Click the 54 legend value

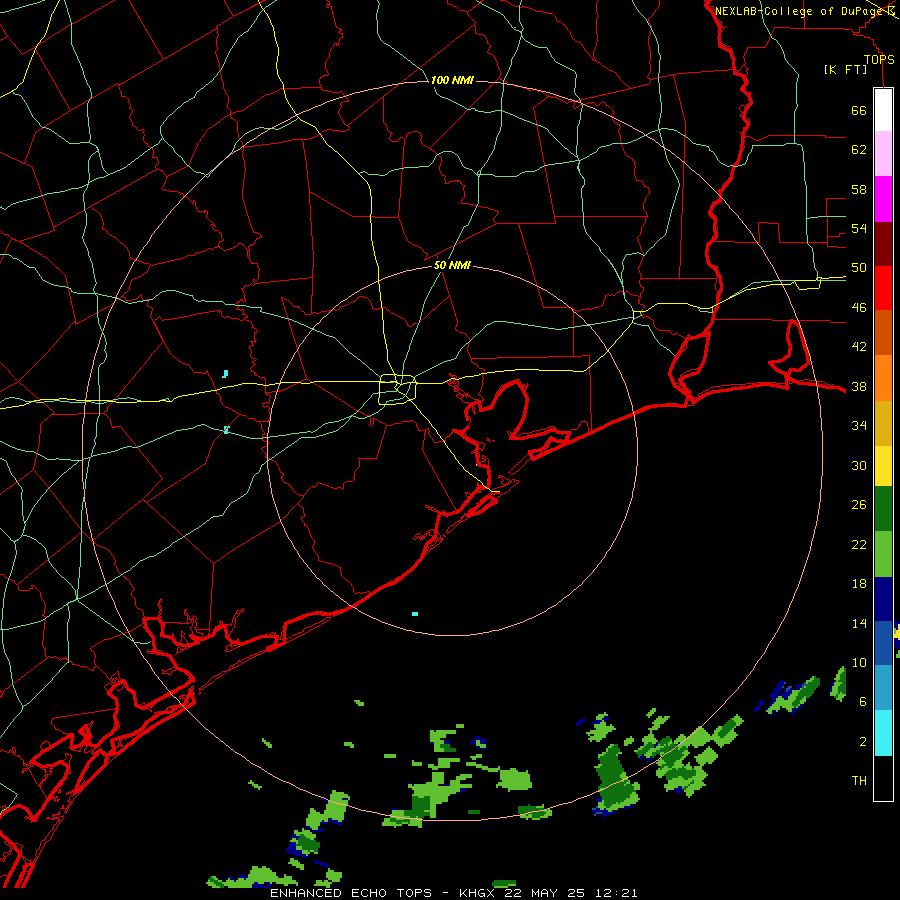pyautogui.click(x=859, y=228)
